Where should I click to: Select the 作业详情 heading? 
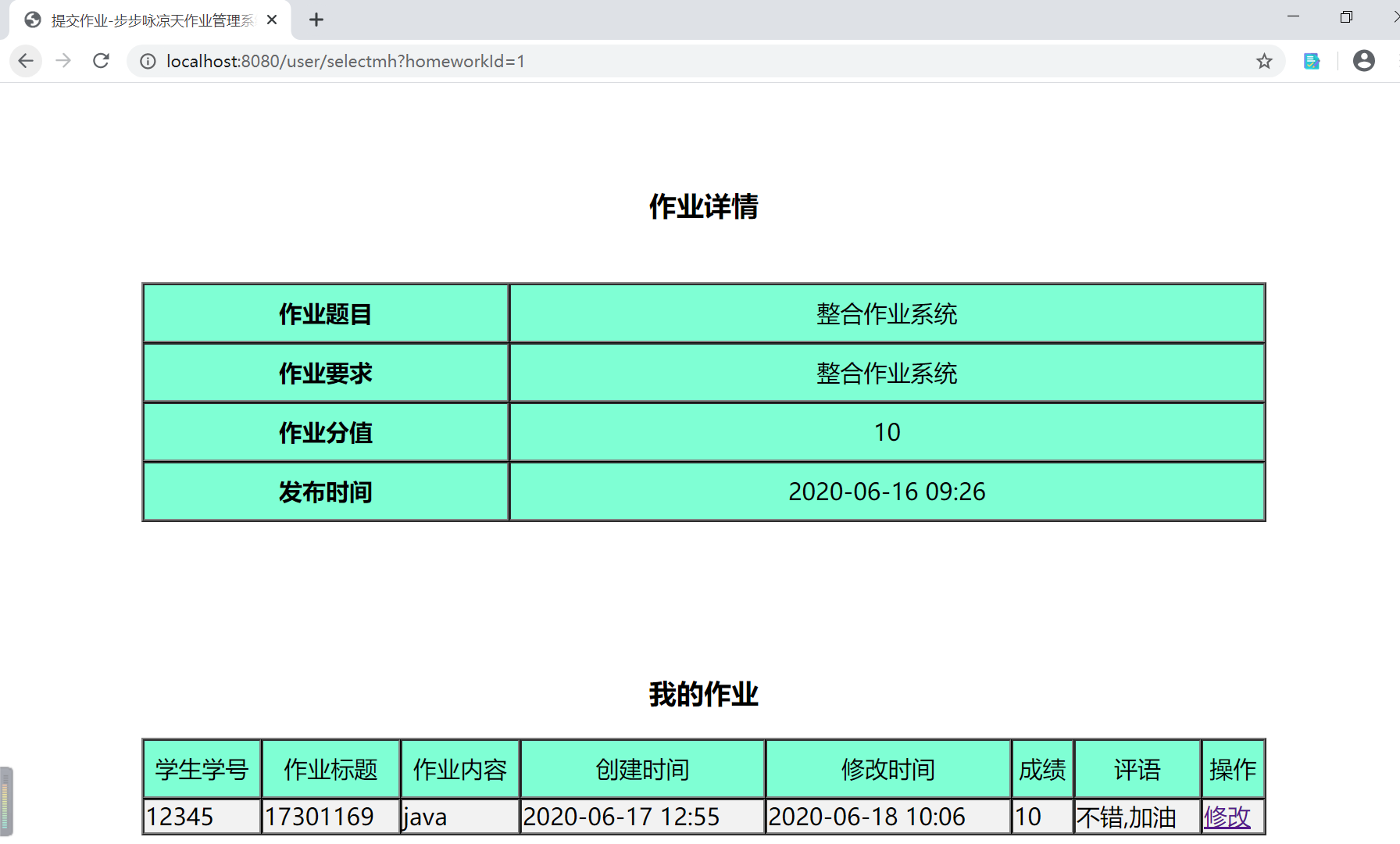click(x=703, y=207)
